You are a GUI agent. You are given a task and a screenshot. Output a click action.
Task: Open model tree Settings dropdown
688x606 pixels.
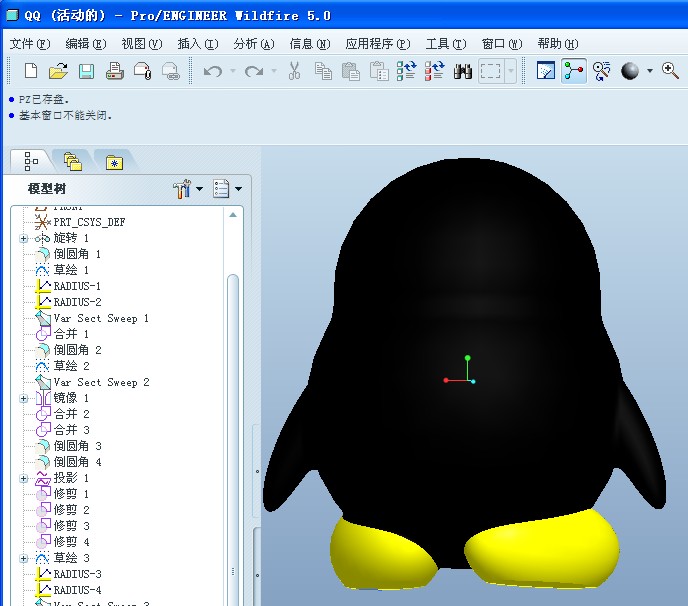tap(188, 189)
